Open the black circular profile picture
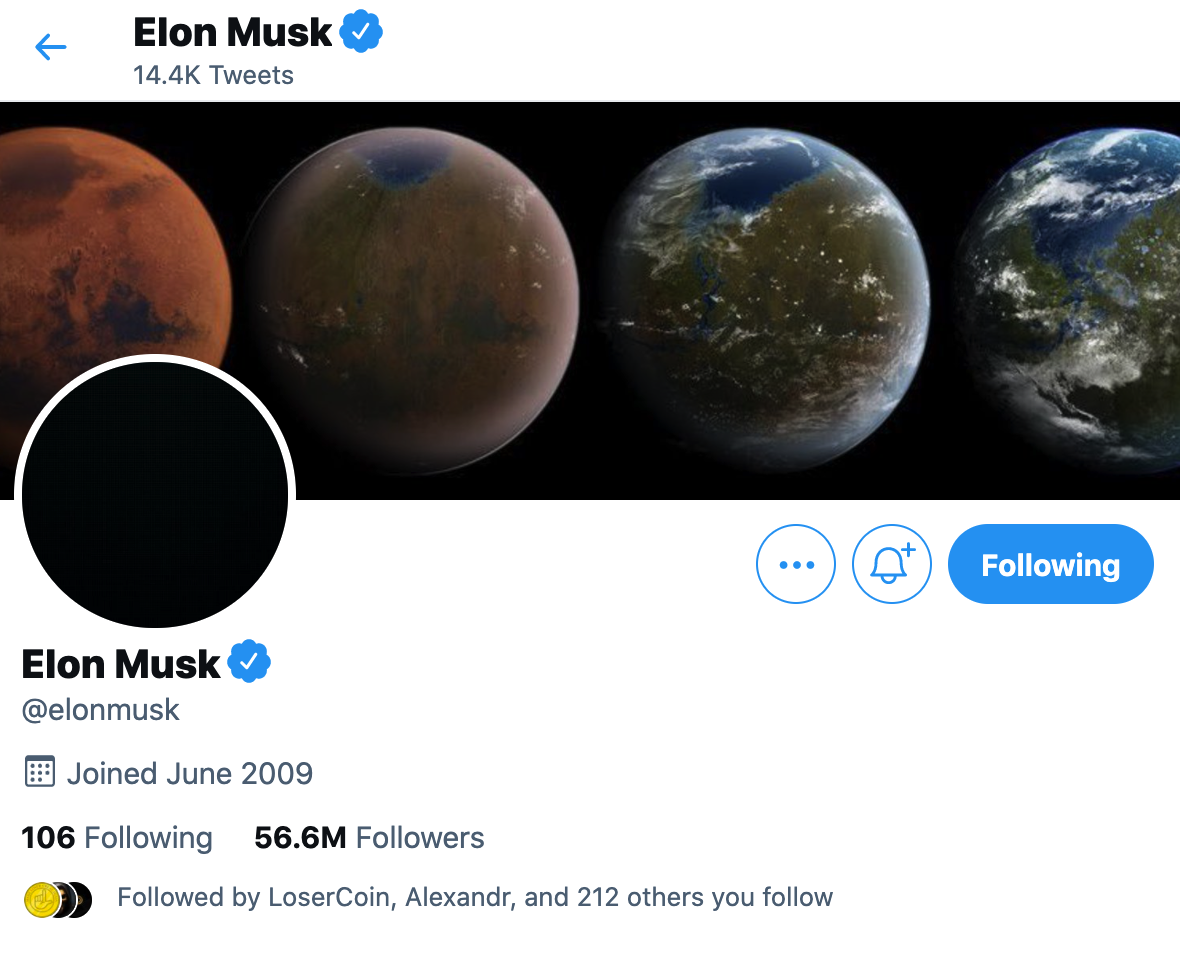 (155, 494)
